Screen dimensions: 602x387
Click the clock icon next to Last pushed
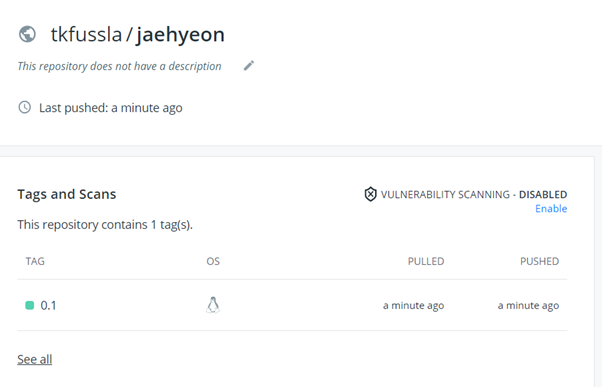[25, 108]
